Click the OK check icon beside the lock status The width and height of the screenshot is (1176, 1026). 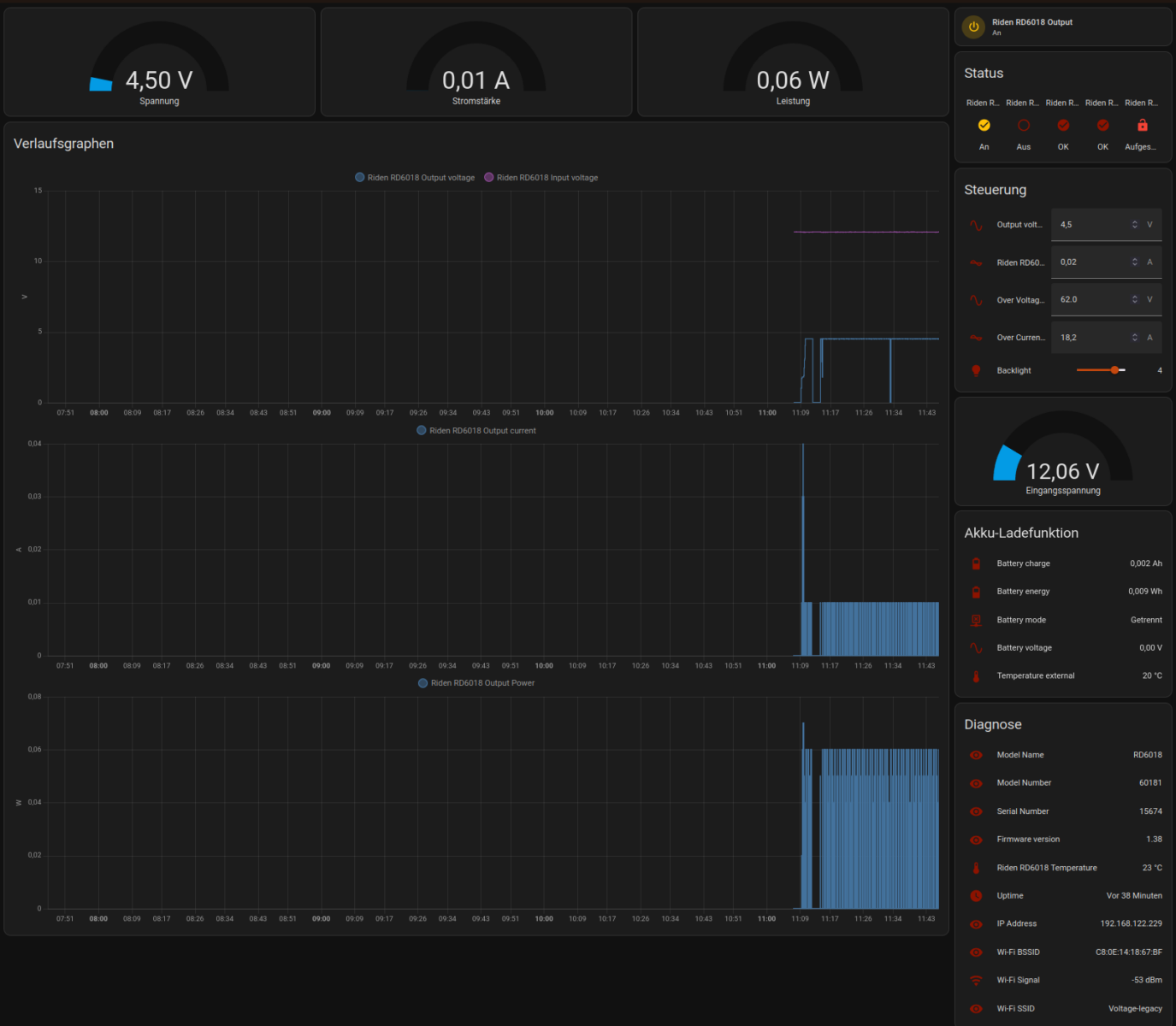click(x=1102, y=125)
